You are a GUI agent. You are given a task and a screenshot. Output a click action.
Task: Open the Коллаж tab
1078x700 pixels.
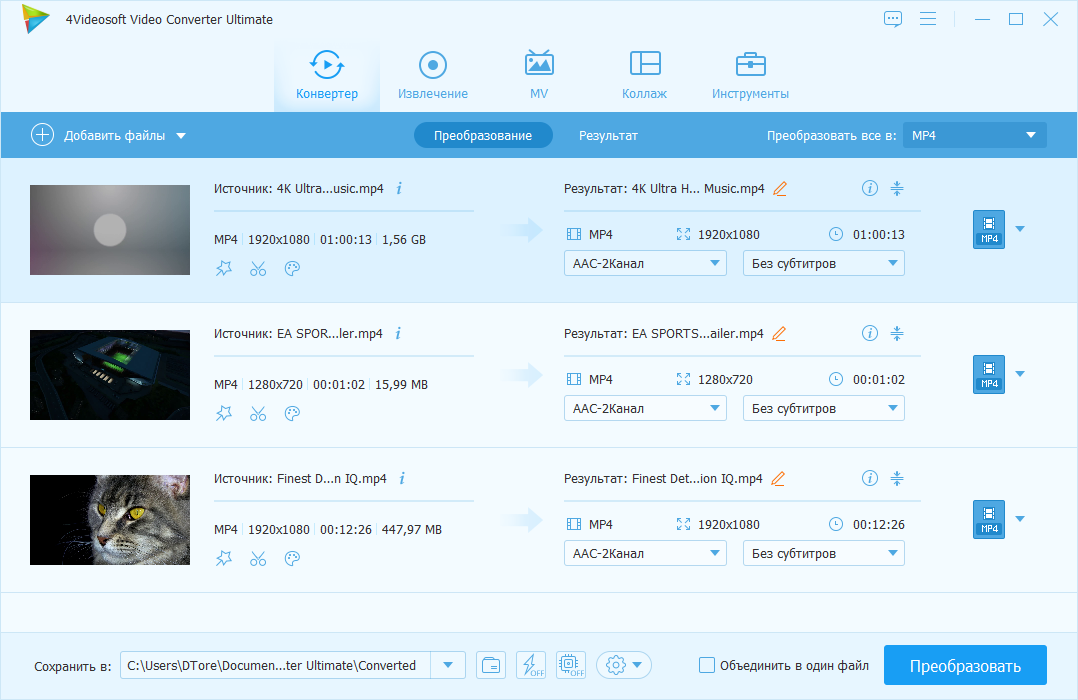point(645,76)
